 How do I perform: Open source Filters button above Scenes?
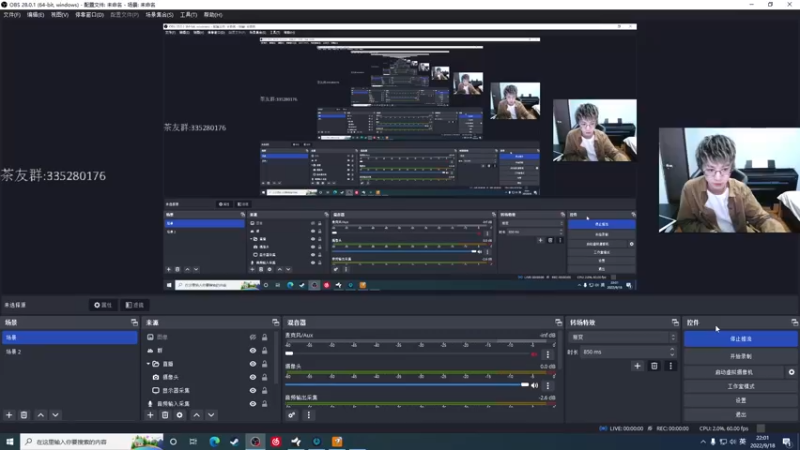pyautogui.click(x=135, y=305)
